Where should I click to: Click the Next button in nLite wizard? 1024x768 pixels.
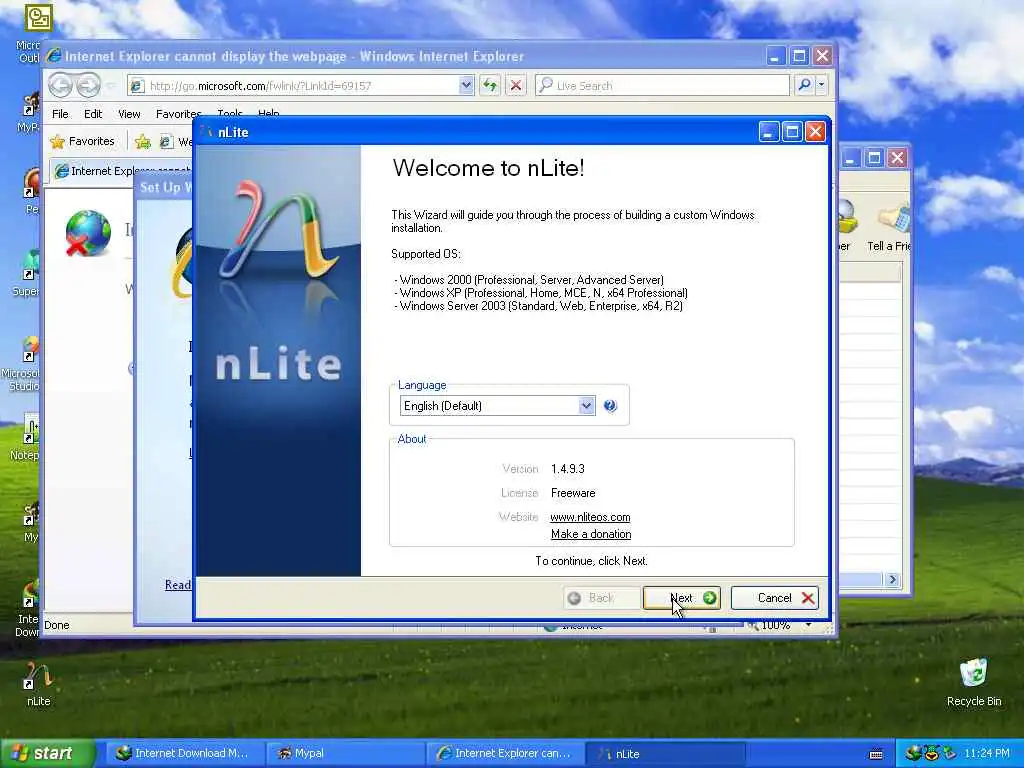point(682,598)
